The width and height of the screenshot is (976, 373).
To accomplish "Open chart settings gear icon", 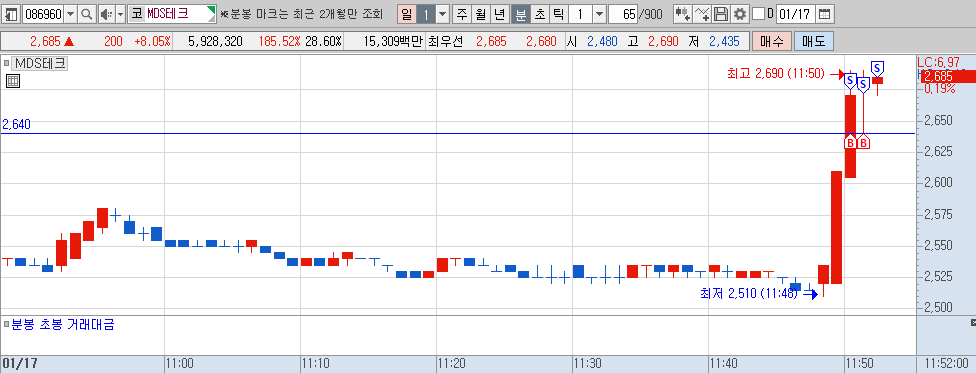I will coord(739,13).
